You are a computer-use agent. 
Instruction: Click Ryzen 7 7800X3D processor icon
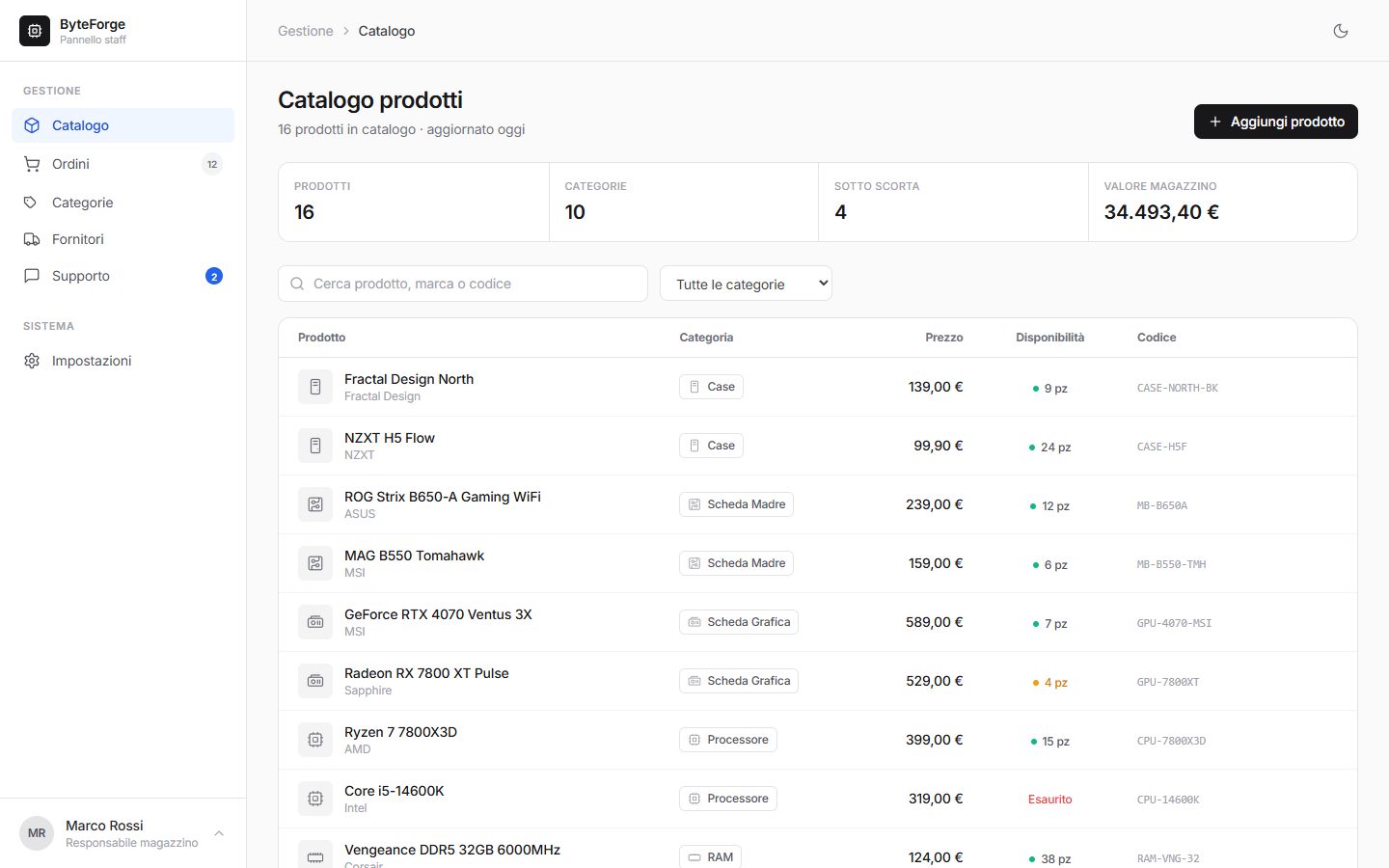[x=315, y=740]
